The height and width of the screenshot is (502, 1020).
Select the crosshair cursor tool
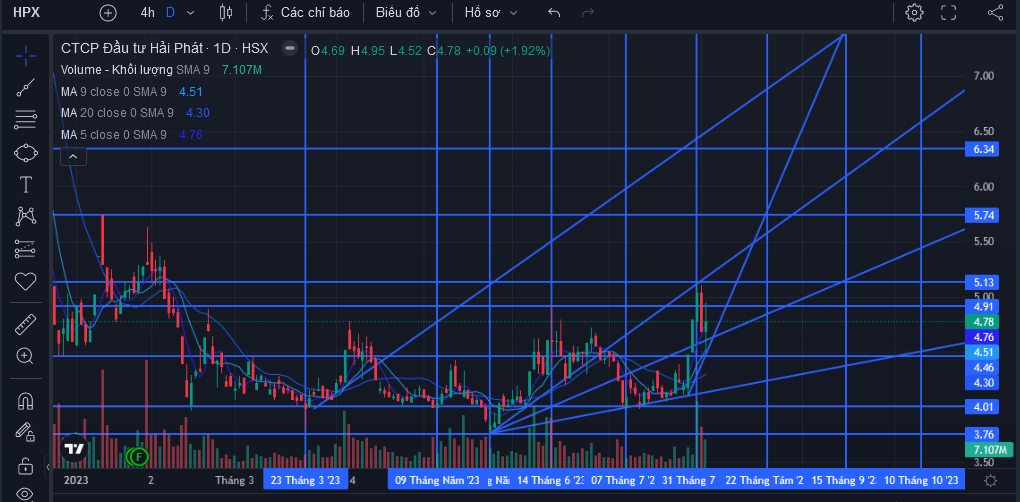[x=25, y=56]
